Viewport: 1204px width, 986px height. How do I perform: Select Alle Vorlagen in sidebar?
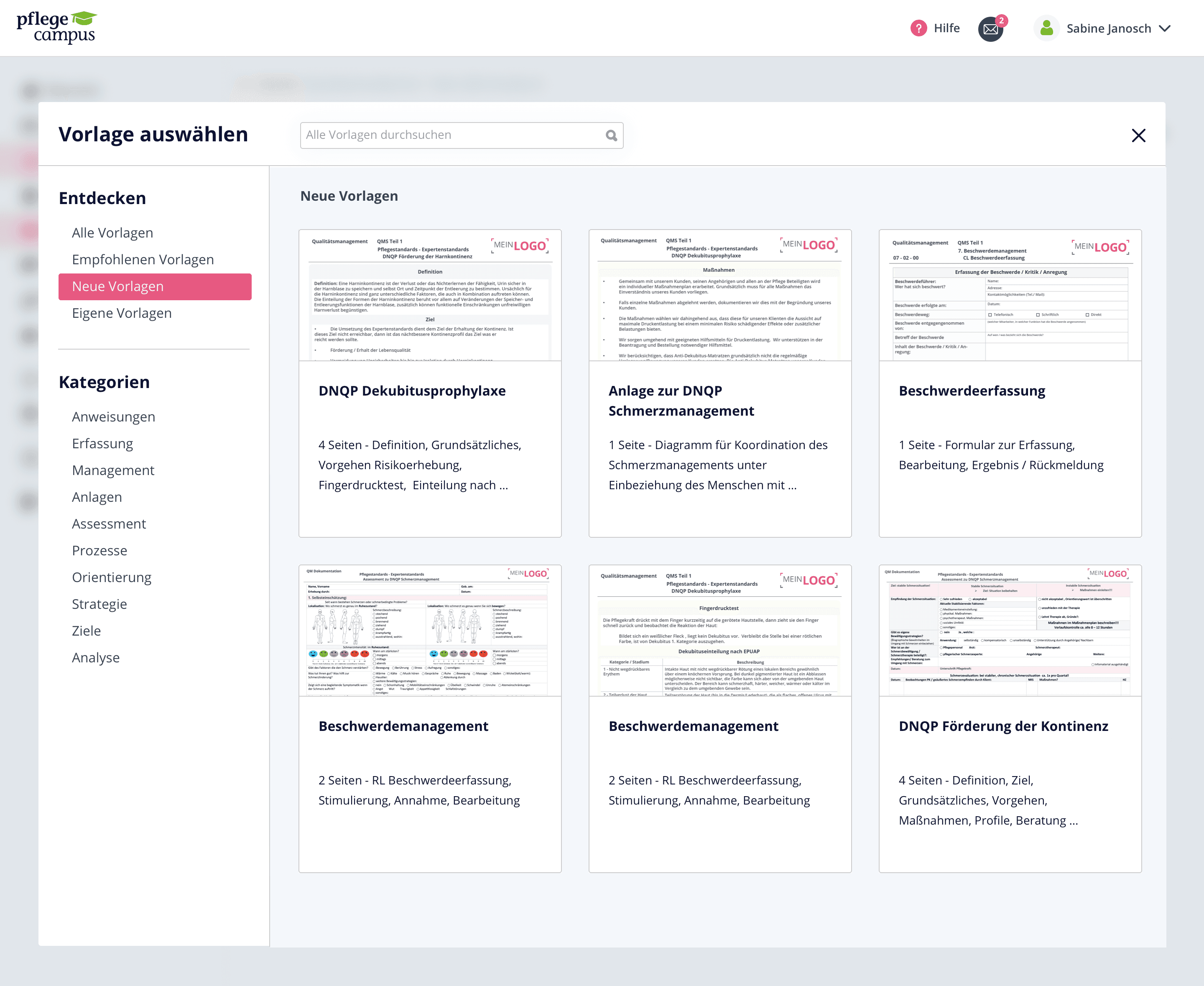pyautogui.click(x=112, y=233)
